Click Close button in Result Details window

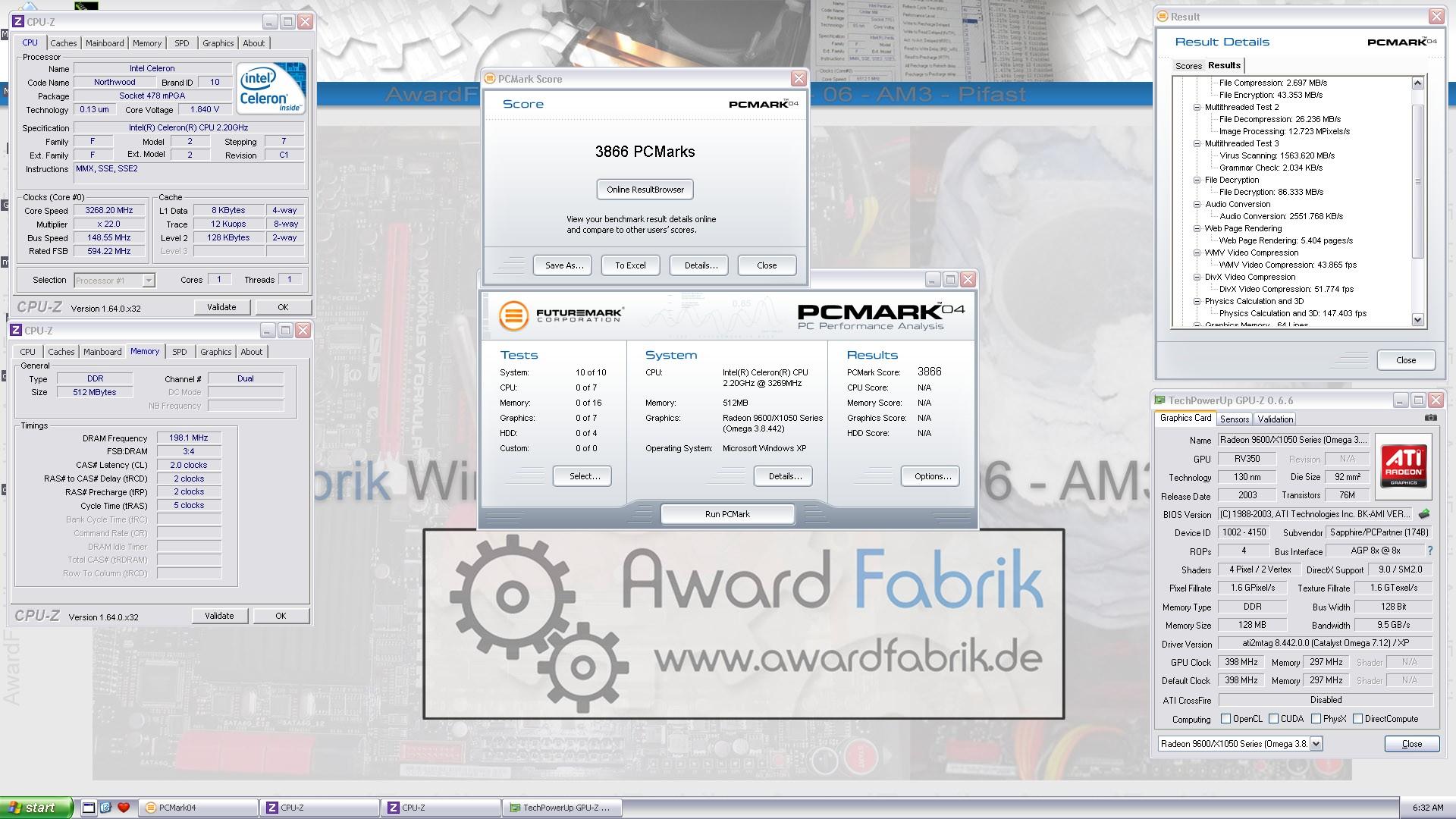(1406, 360)
